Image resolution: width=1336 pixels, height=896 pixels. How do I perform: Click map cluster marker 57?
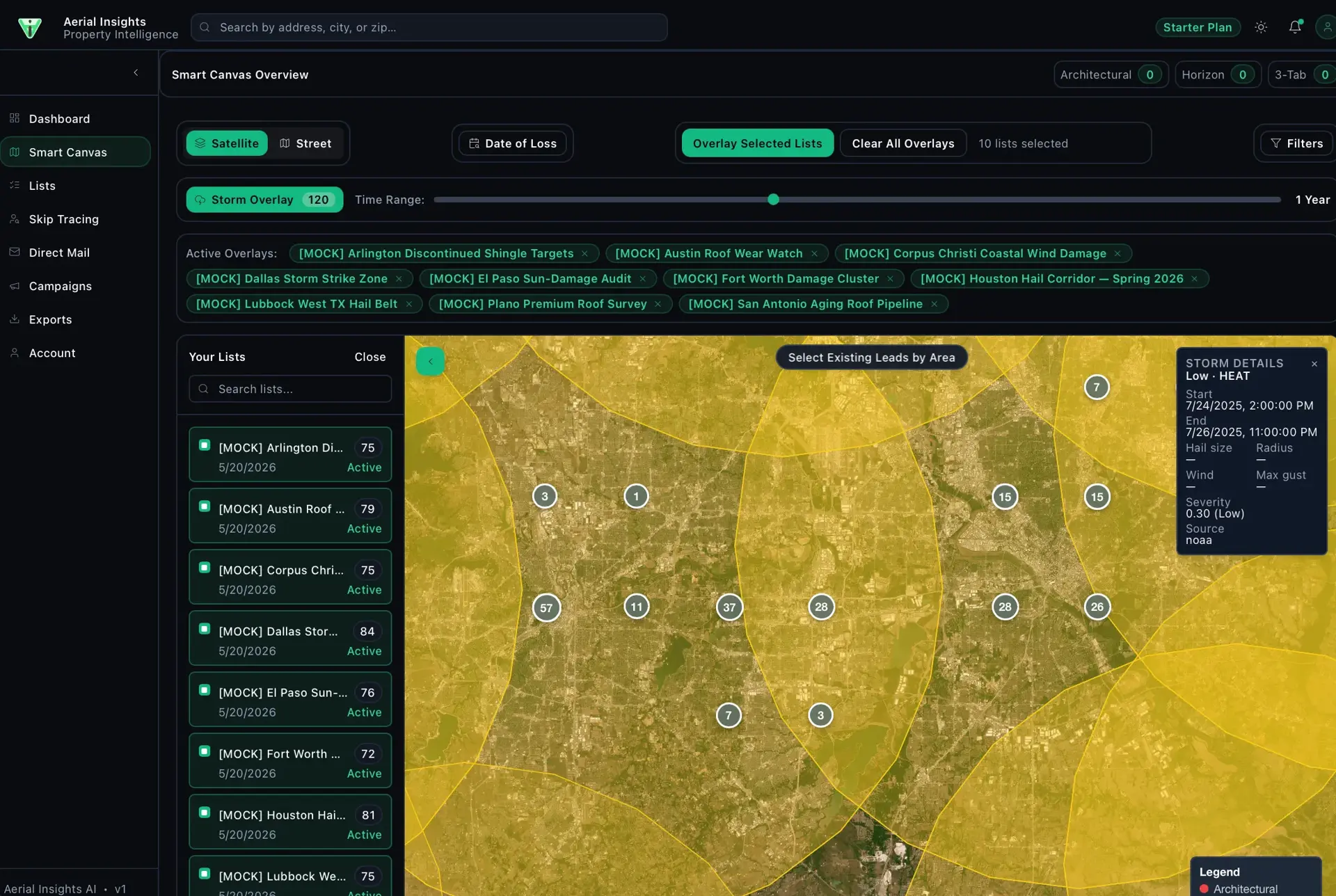(x=546, y=608)
